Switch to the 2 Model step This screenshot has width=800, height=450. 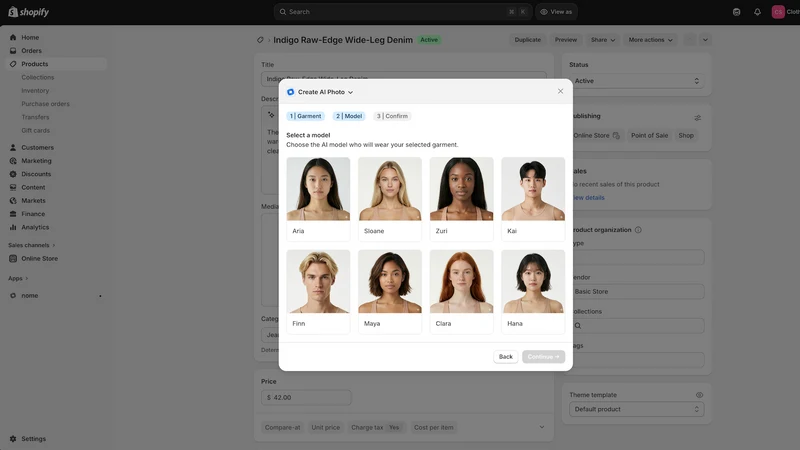tap(349, 116)
